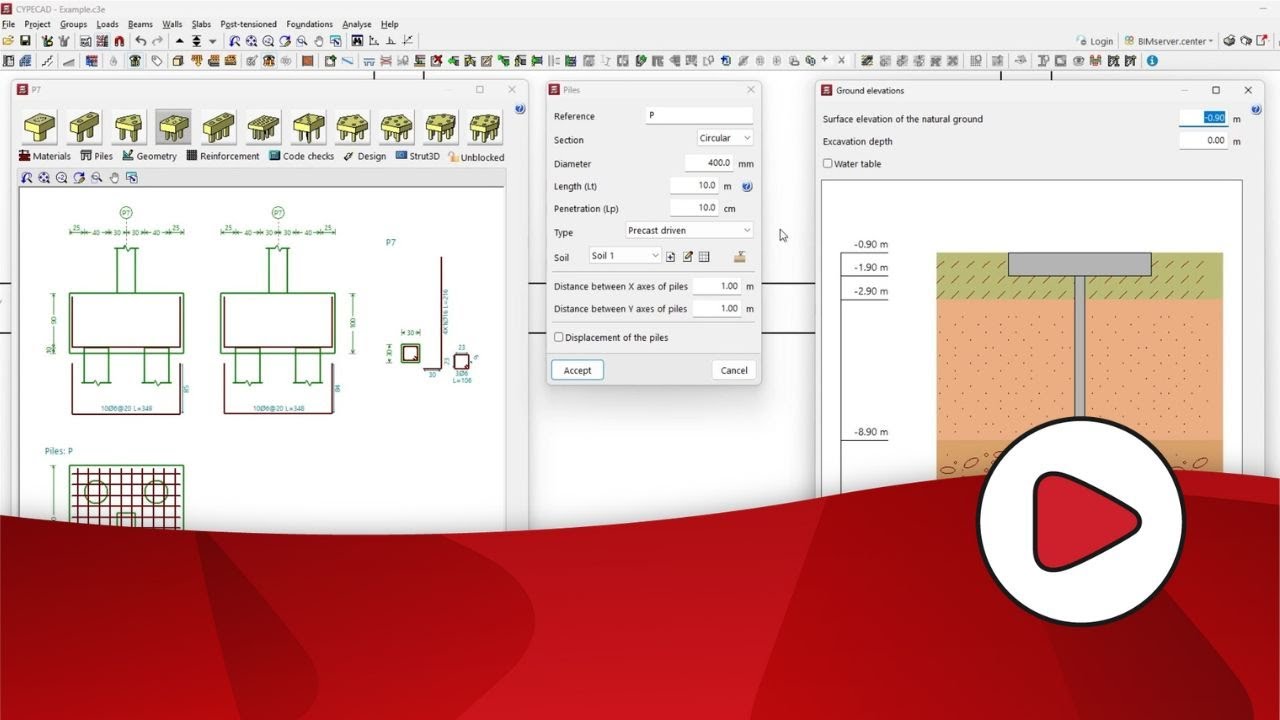1280x720 pixels.
Task: Check Displacement of the piles
Action: pyautogui.click(x=558, y=337)
